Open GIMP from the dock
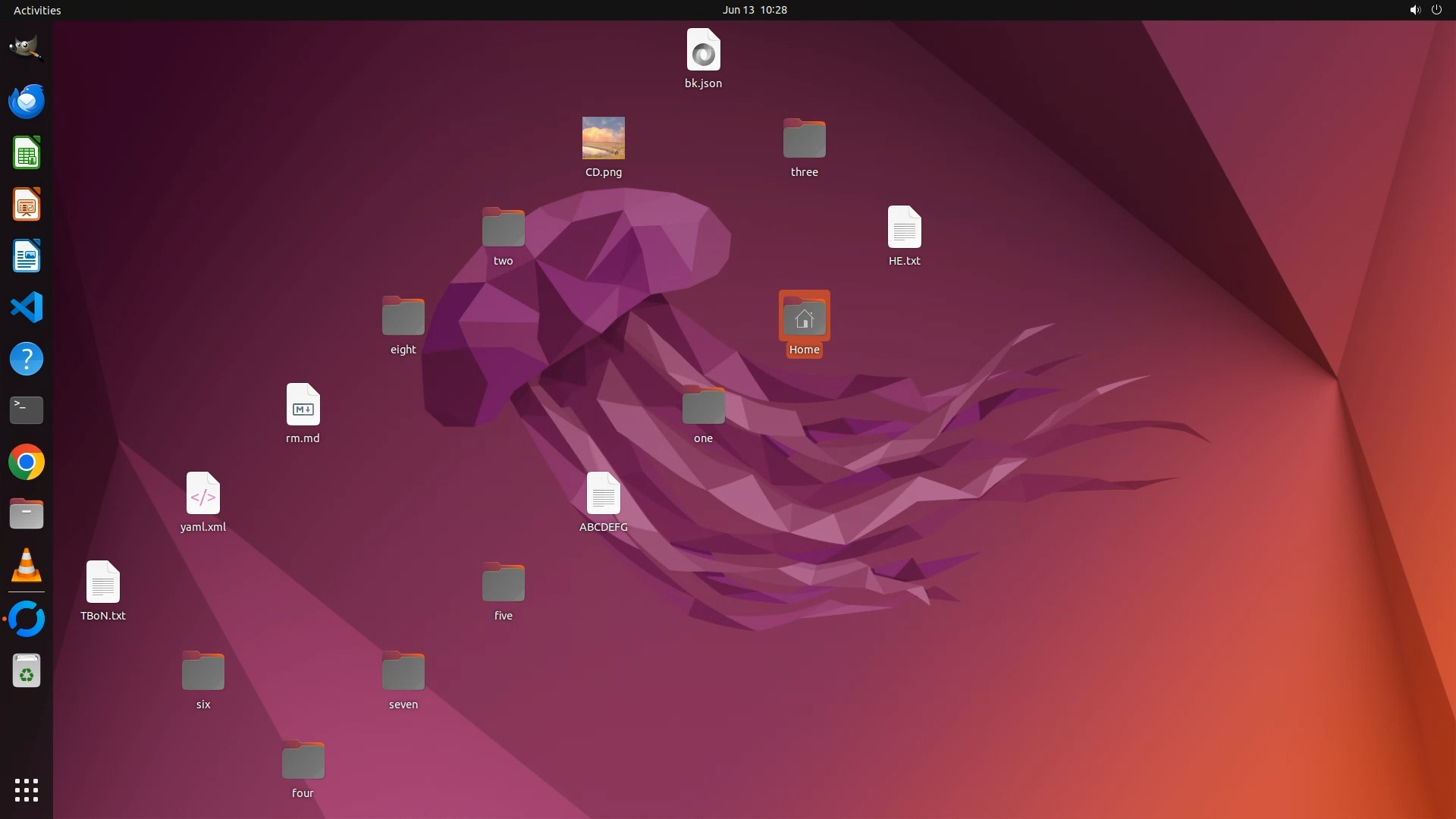1456x819 pixels. click(27, 49)
